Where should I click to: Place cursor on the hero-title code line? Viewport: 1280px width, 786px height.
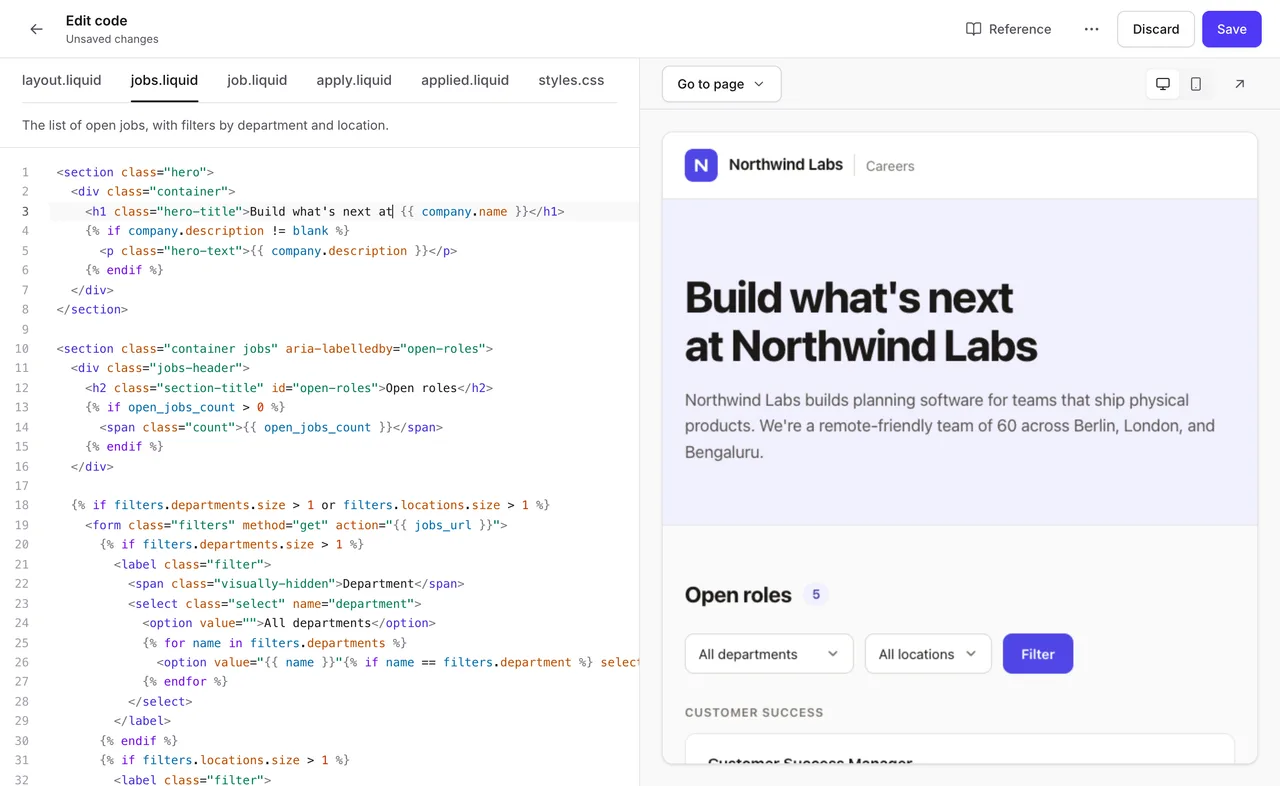(x=325, y=212)
